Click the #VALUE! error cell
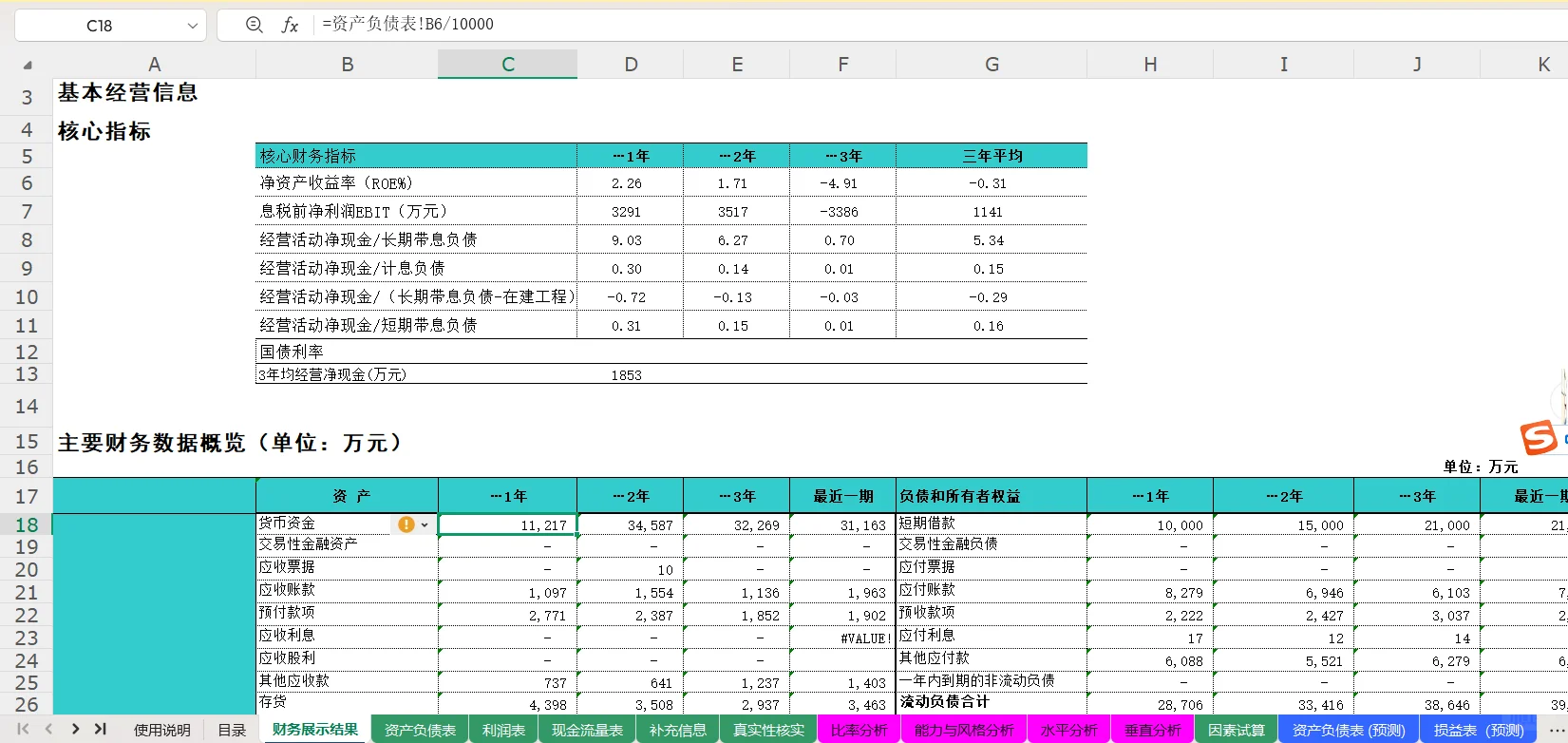Screen dimensions: 1568x743 click(x=842, y=638)
